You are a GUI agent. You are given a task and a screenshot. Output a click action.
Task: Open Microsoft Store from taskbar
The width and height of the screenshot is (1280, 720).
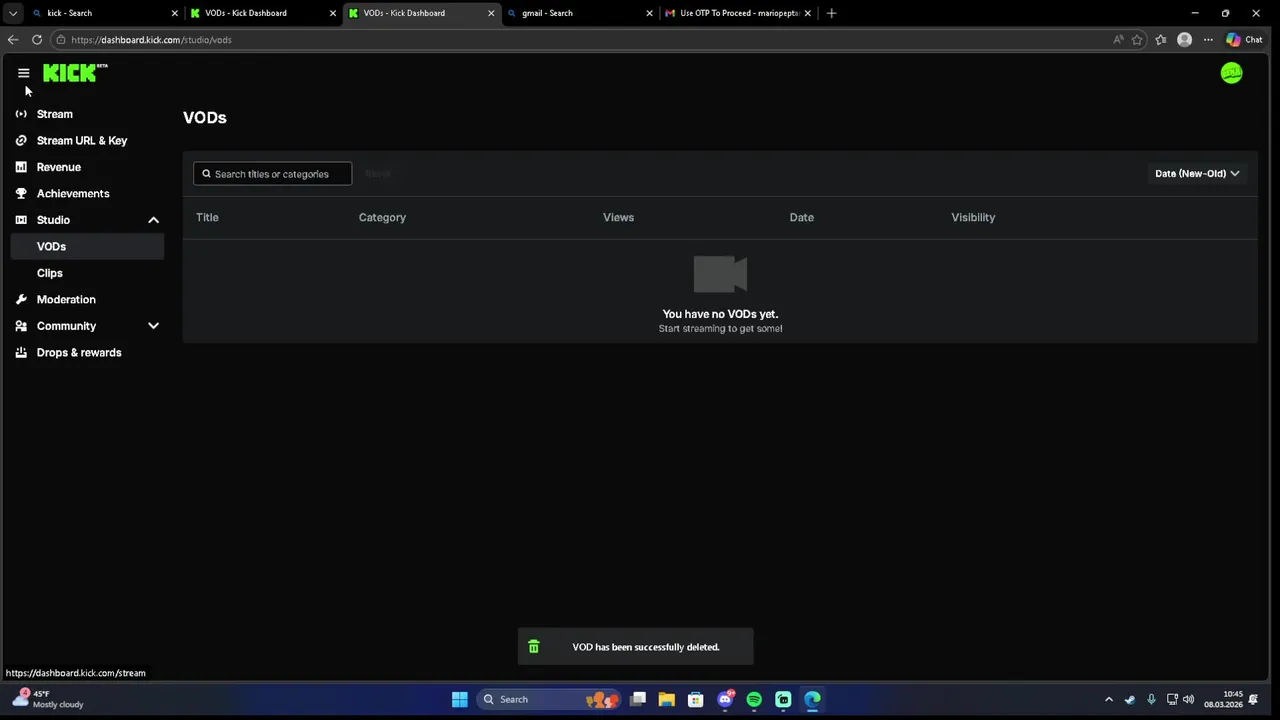coord(696,699)
